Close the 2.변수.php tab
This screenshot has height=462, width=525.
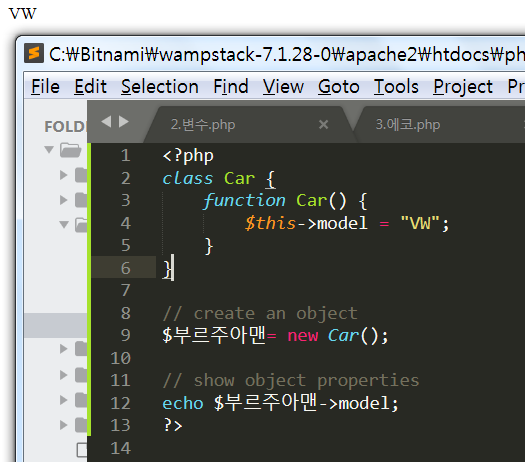(323, 125)
